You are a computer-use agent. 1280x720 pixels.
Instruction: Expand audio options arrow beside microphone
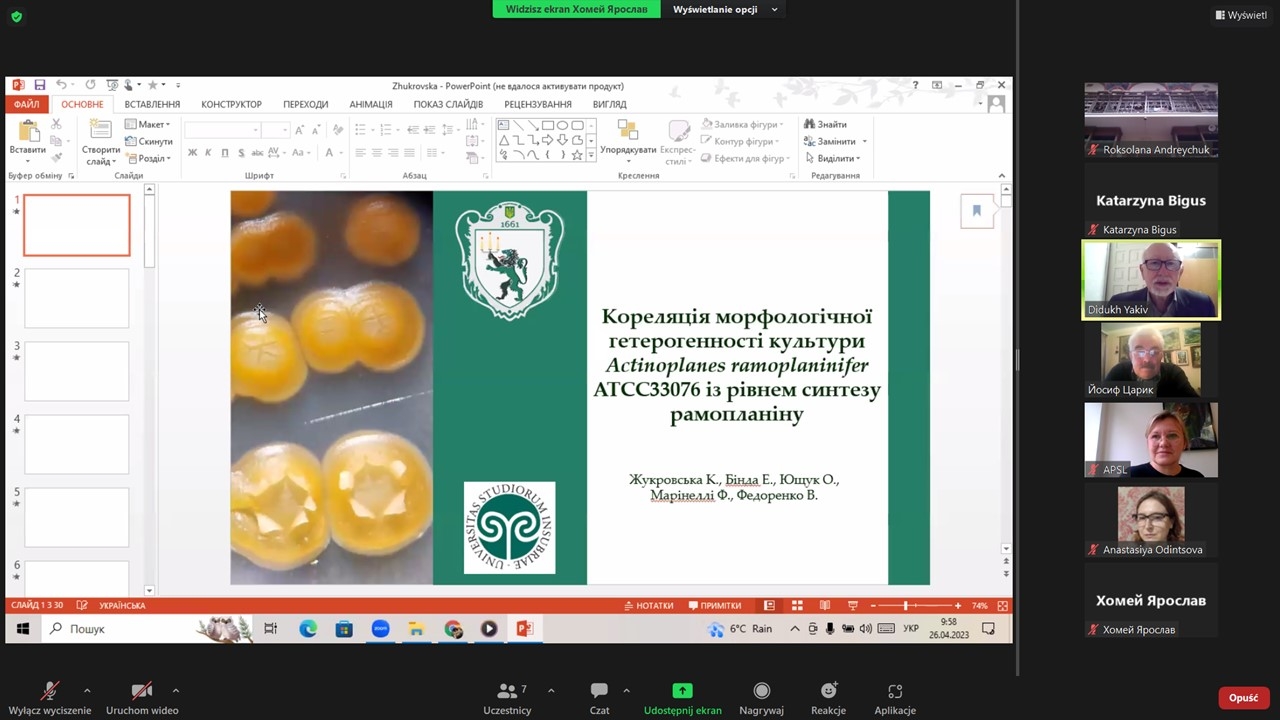[x=87, y=690]
